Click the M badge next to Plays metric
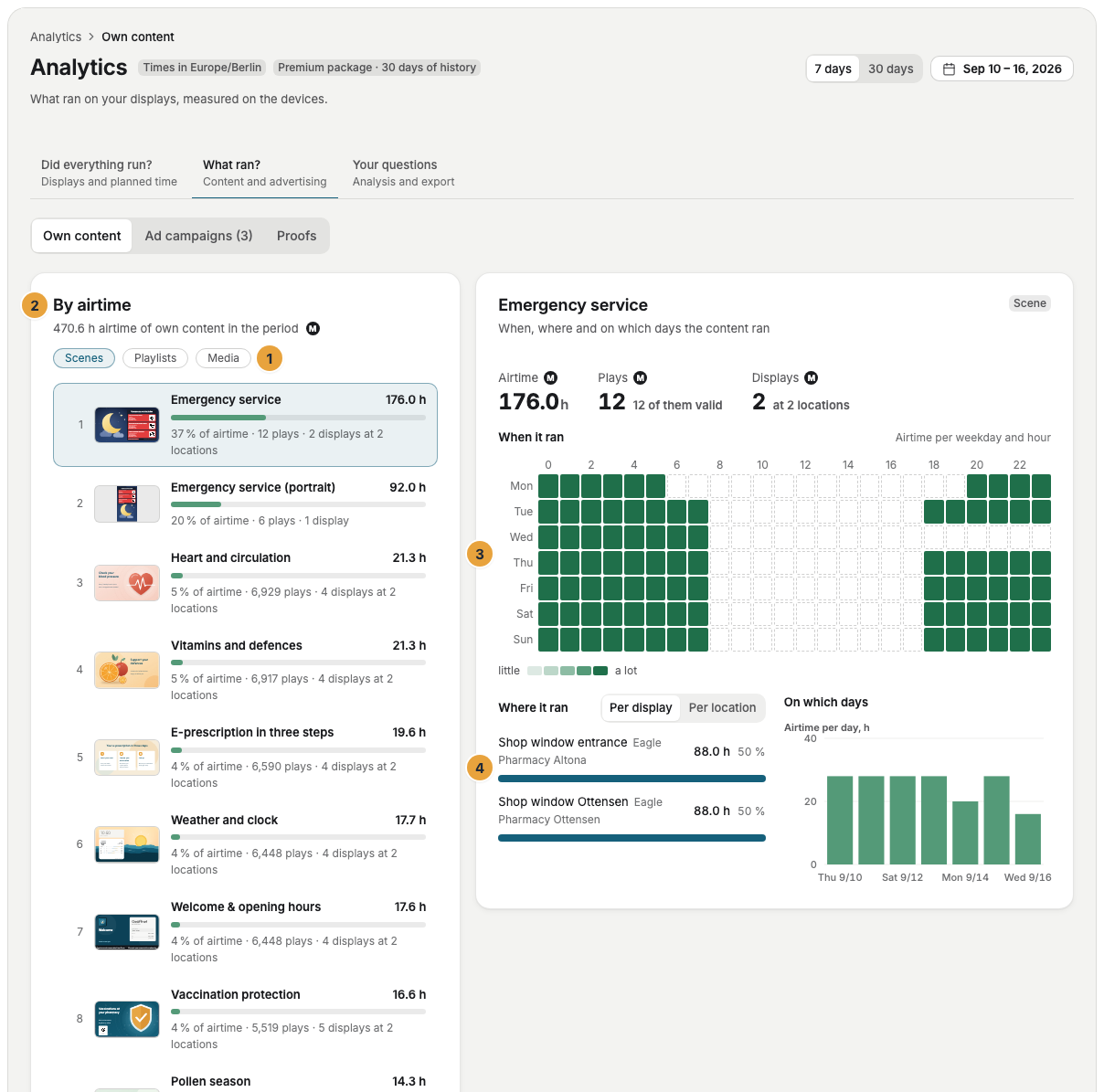 click(640, 377)
